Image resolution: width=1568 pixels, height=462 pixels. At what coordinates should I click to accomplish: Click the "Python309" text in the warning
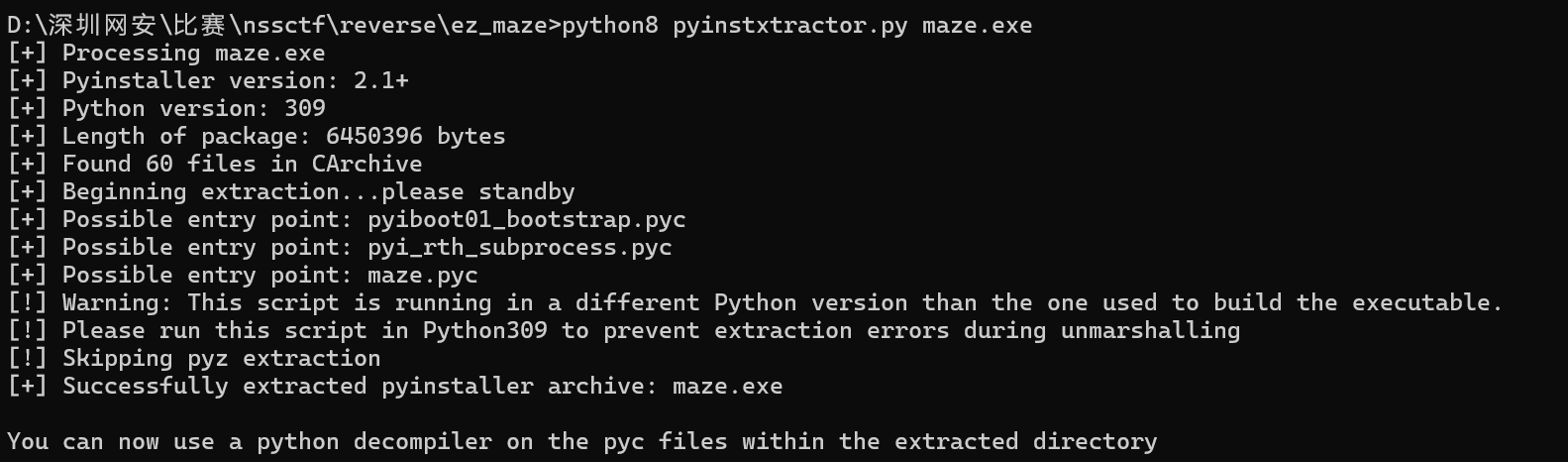pyautogui.click(x=484, y=330)
